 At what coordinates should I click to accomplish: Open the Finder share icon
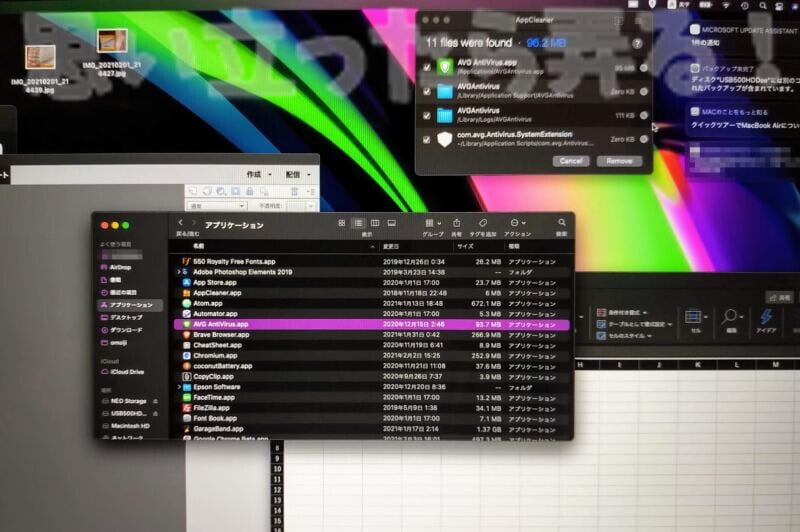(x=457, y=223)
